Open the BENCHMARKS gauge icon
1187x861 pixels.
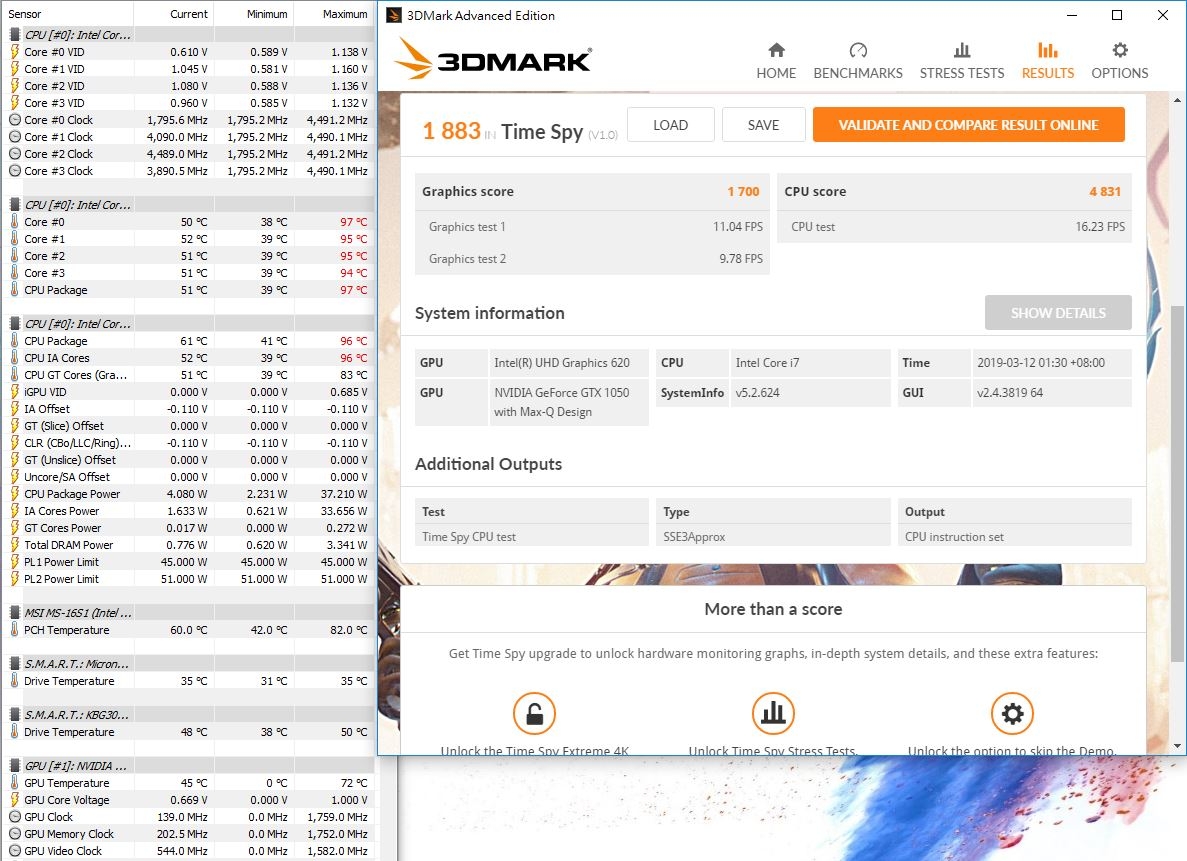(858, 50)
